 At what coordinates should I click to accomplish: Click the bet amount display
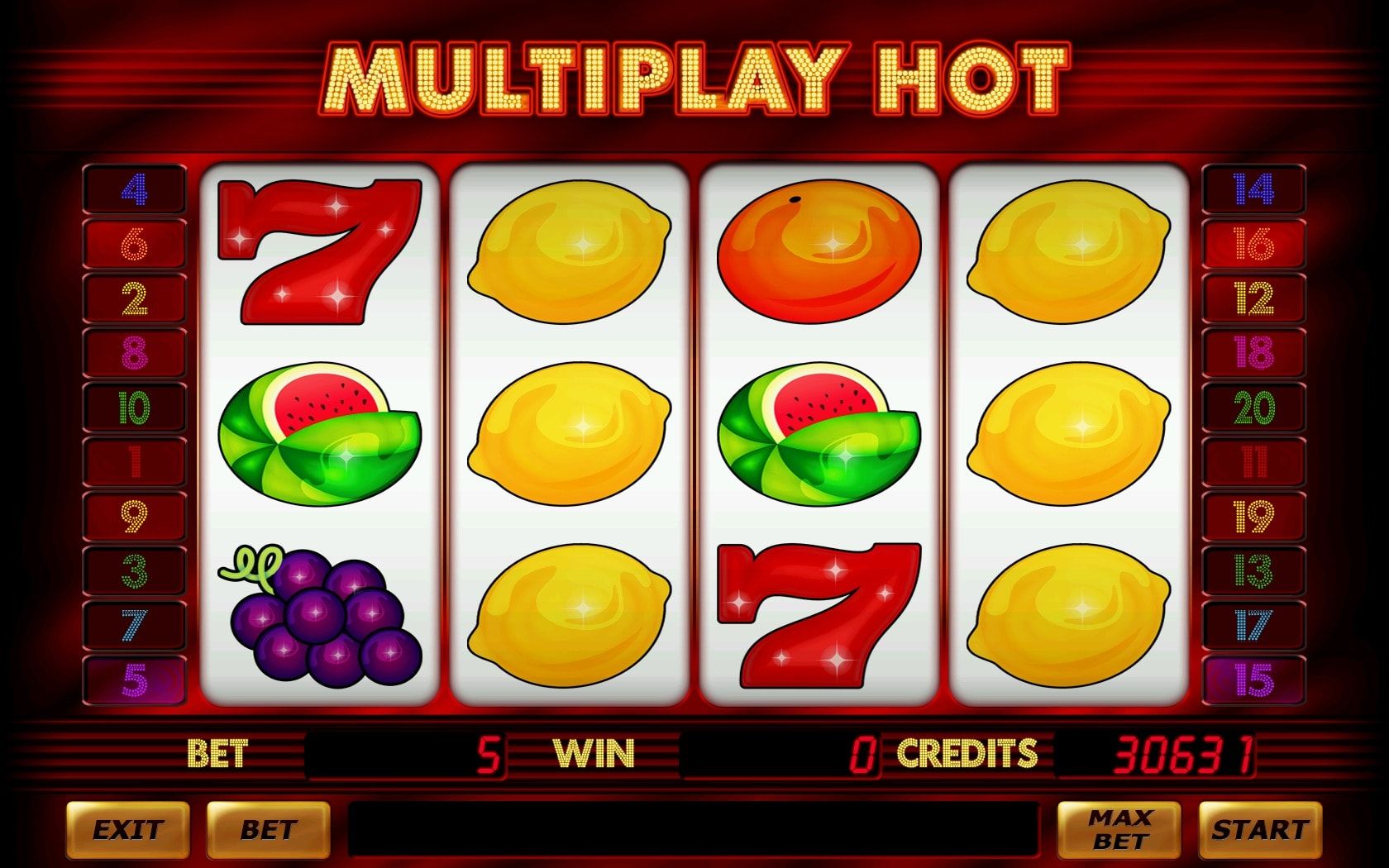tap(406, 755)
